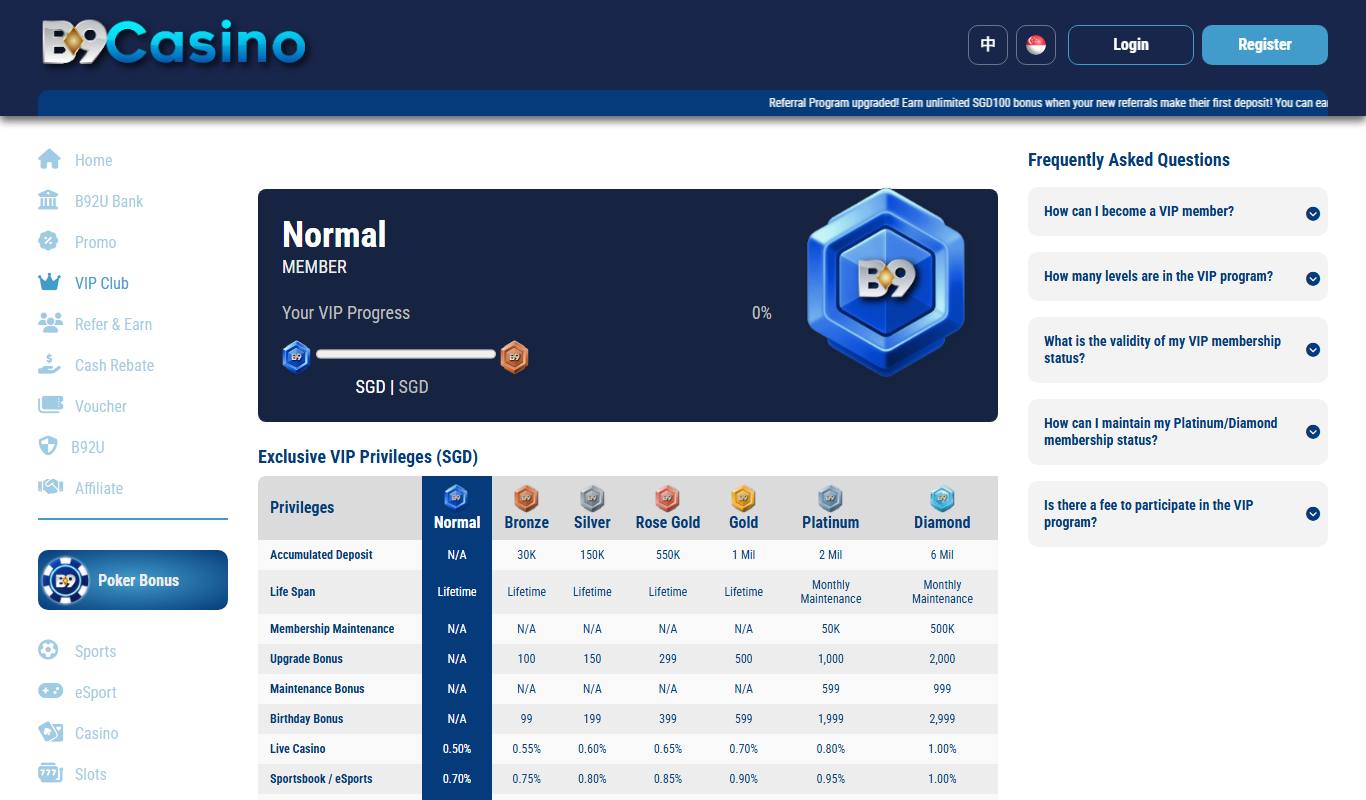Click the Promo percent badge icon
Image resolution: width=1366 pixels, height=800 pixels.
coord(48,241)
